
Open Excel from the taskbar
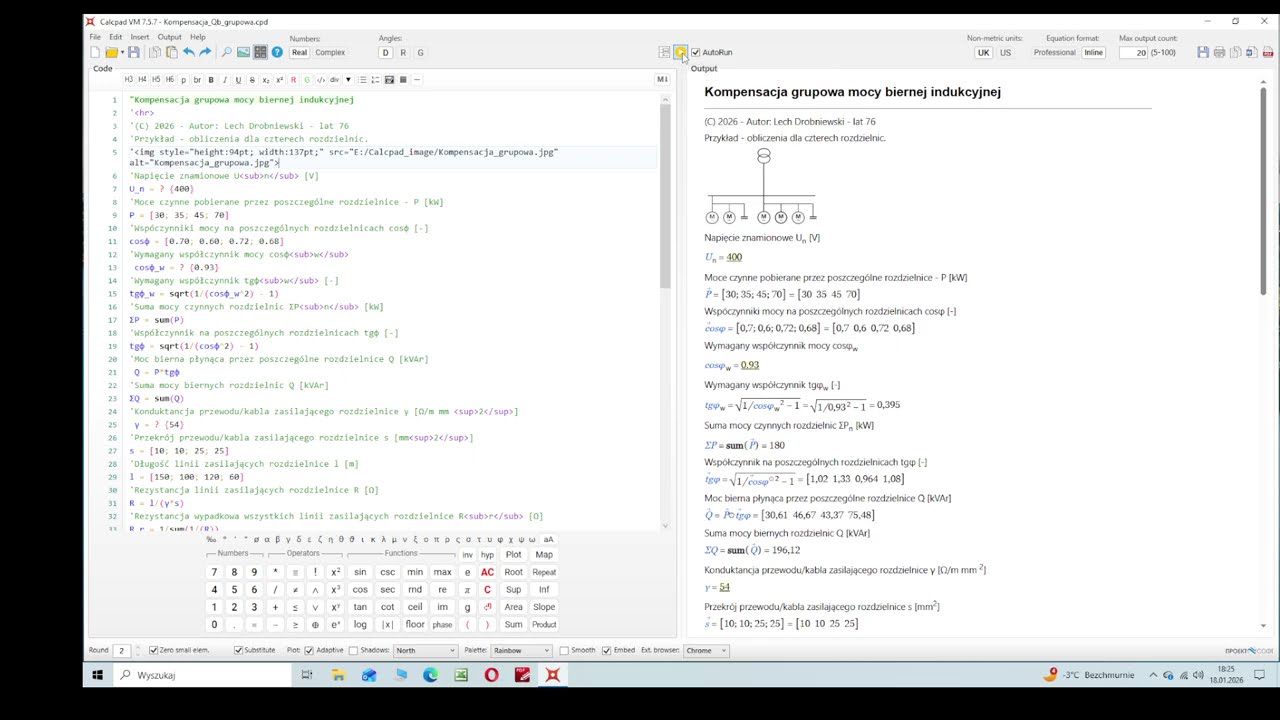460,675
